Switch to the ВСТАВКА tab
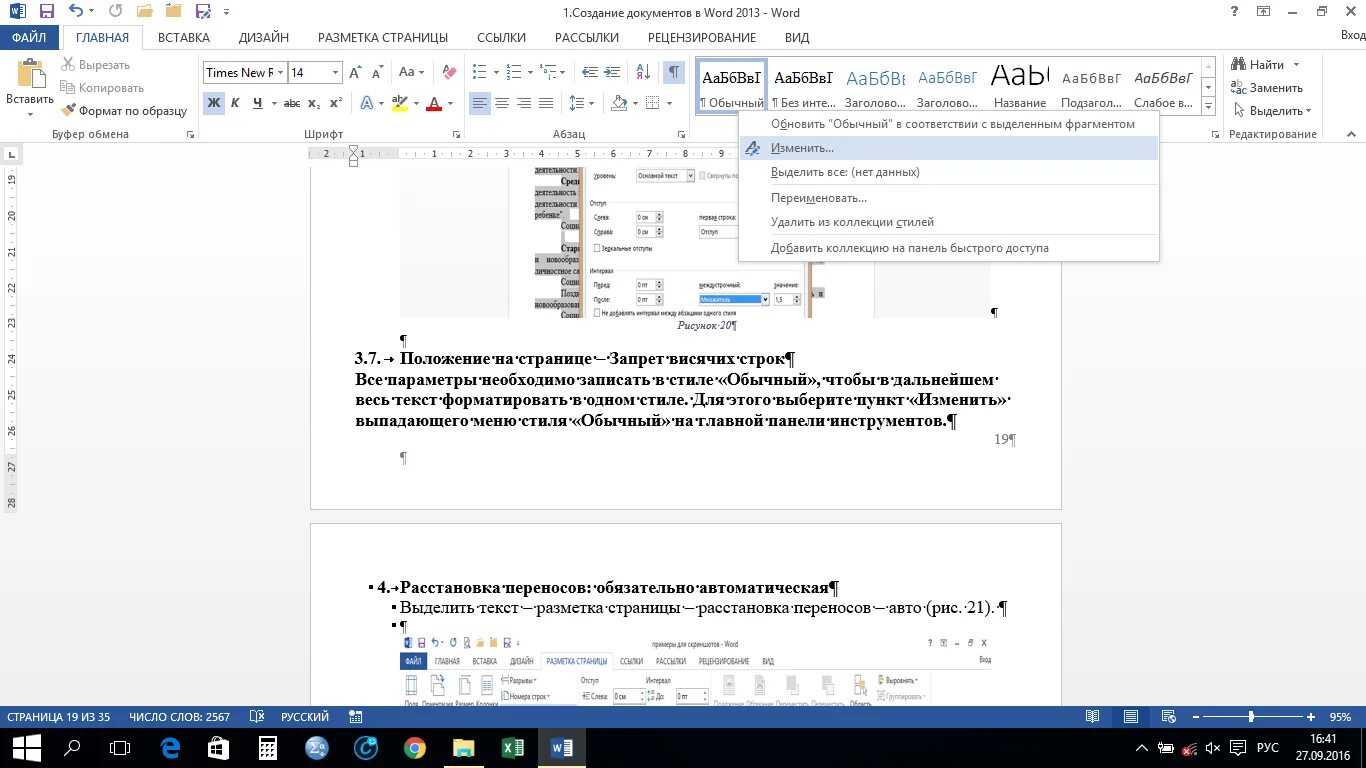 184,38
